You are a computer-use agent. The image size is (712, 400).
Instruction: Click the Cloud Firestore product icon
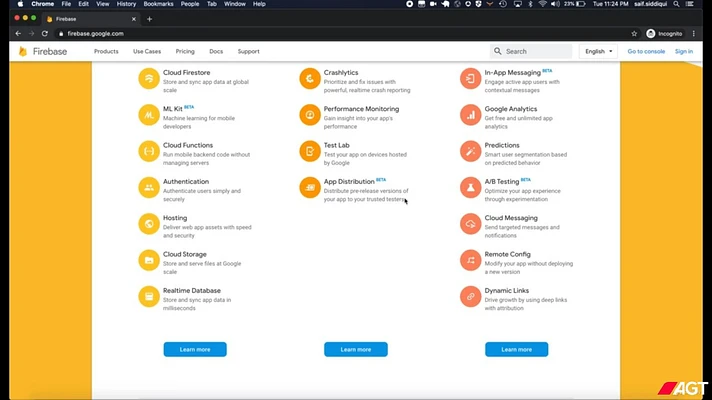click(149, 79)
